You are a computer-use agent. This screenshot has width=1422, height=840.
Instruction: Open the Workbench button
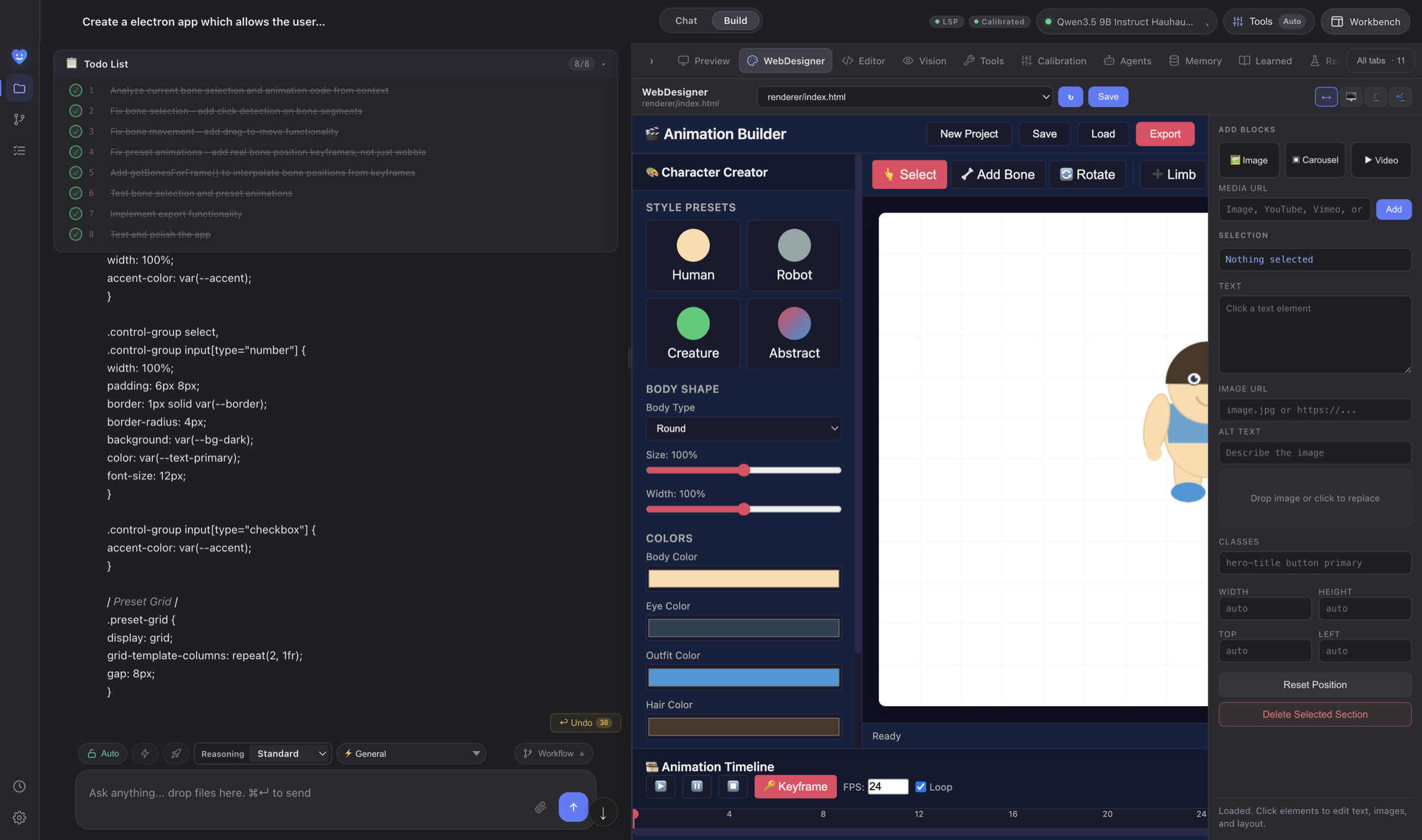coord(1365,21)
